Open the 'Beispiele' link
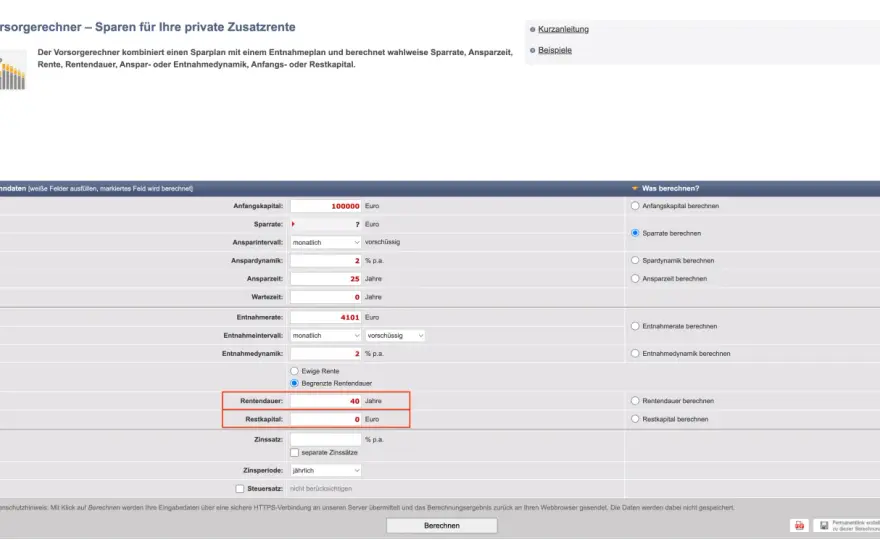Viewport: 880px width, 540px height. 554,50
